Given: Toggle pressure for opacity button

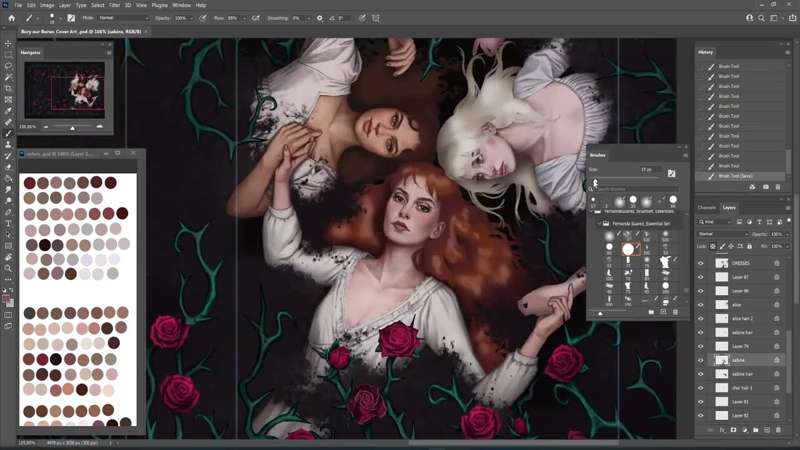Looking at the screenshot, I should pos(203,18).
